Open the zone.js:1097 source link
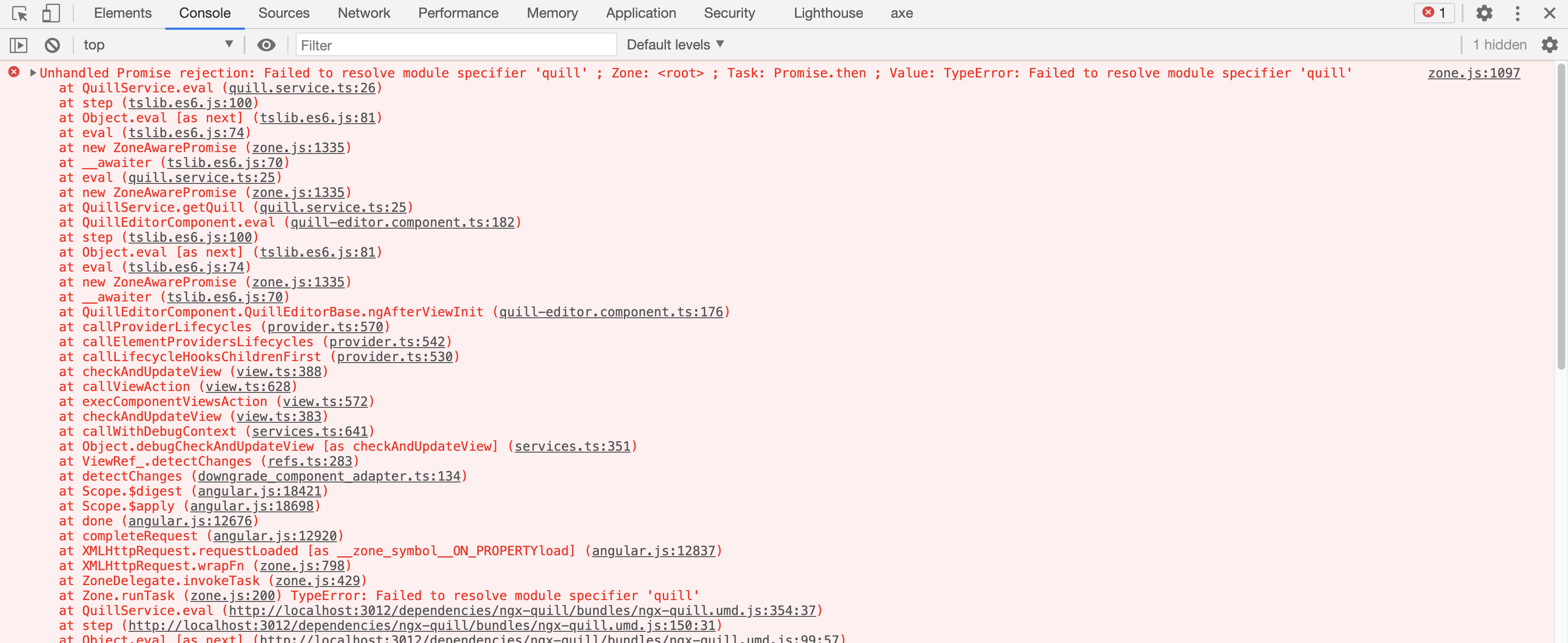1568x643 pixels. click(x=1474, y=73)
